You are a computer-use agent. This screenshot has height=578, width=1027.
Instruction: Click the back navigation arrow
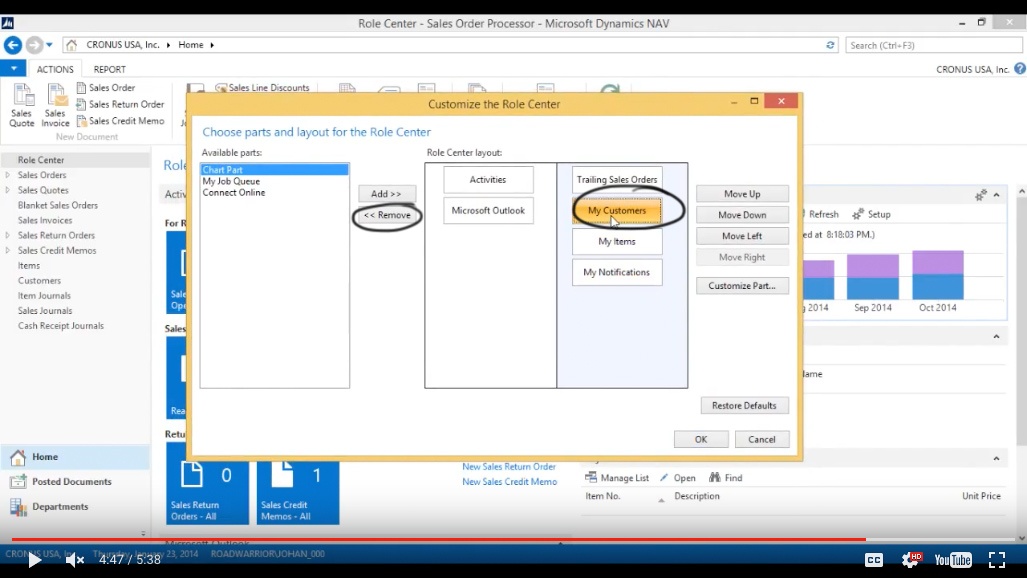pos(12,45)
